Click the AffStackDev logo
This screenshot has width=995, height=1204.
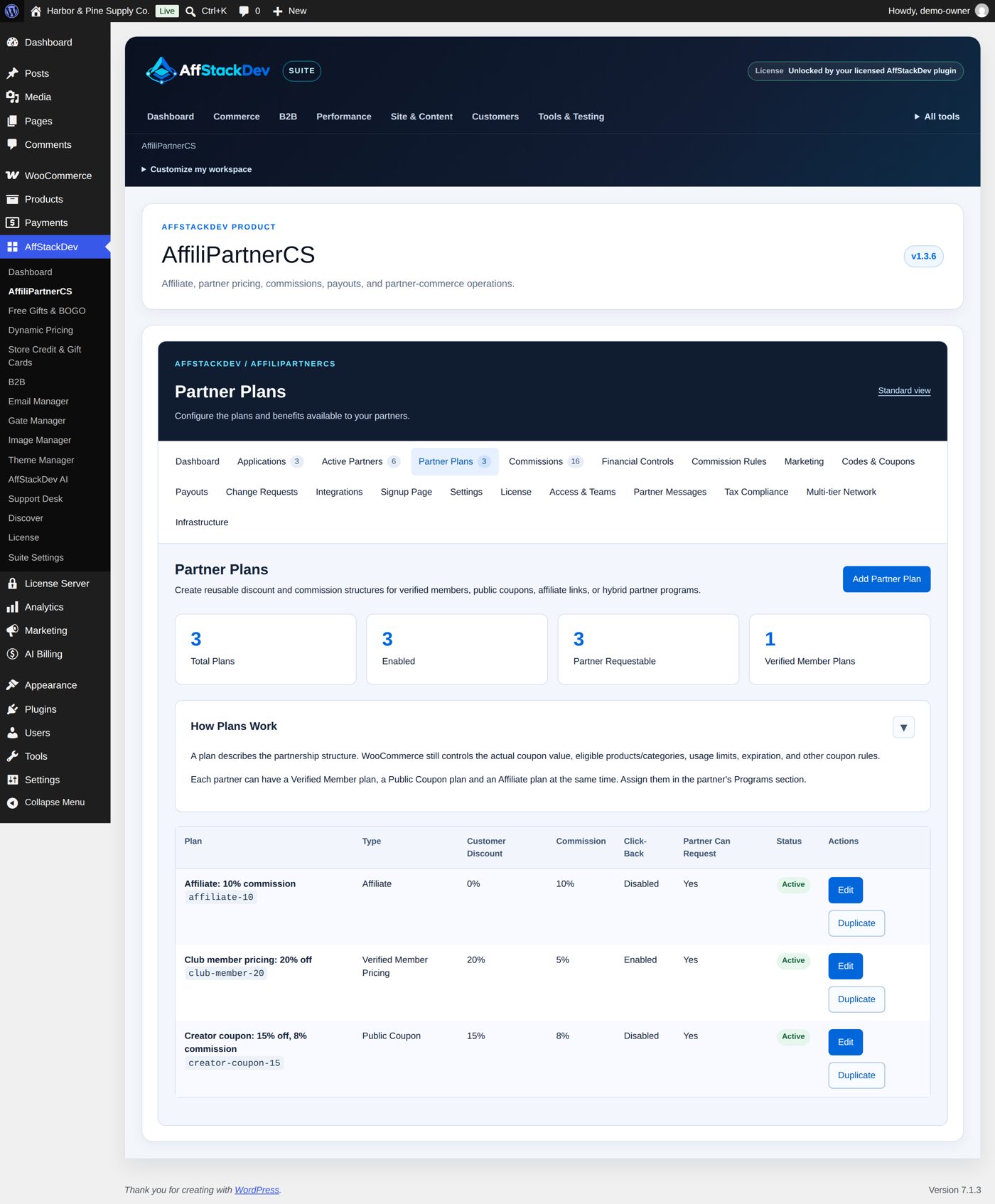point(208,70)
